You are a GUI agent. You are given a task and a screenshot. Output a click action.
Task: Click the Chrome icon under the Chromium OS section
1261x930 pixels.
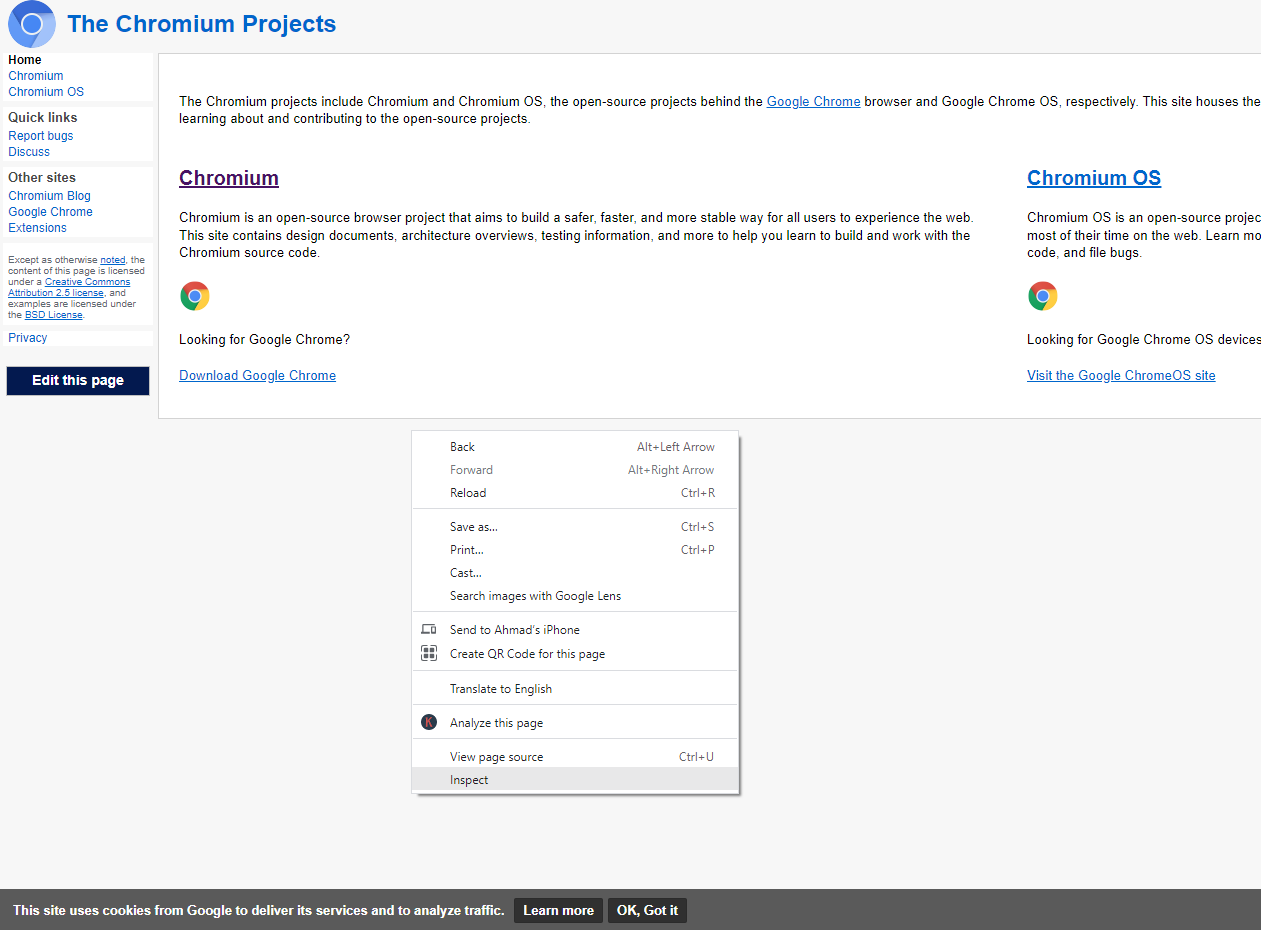pos(1042,295)
